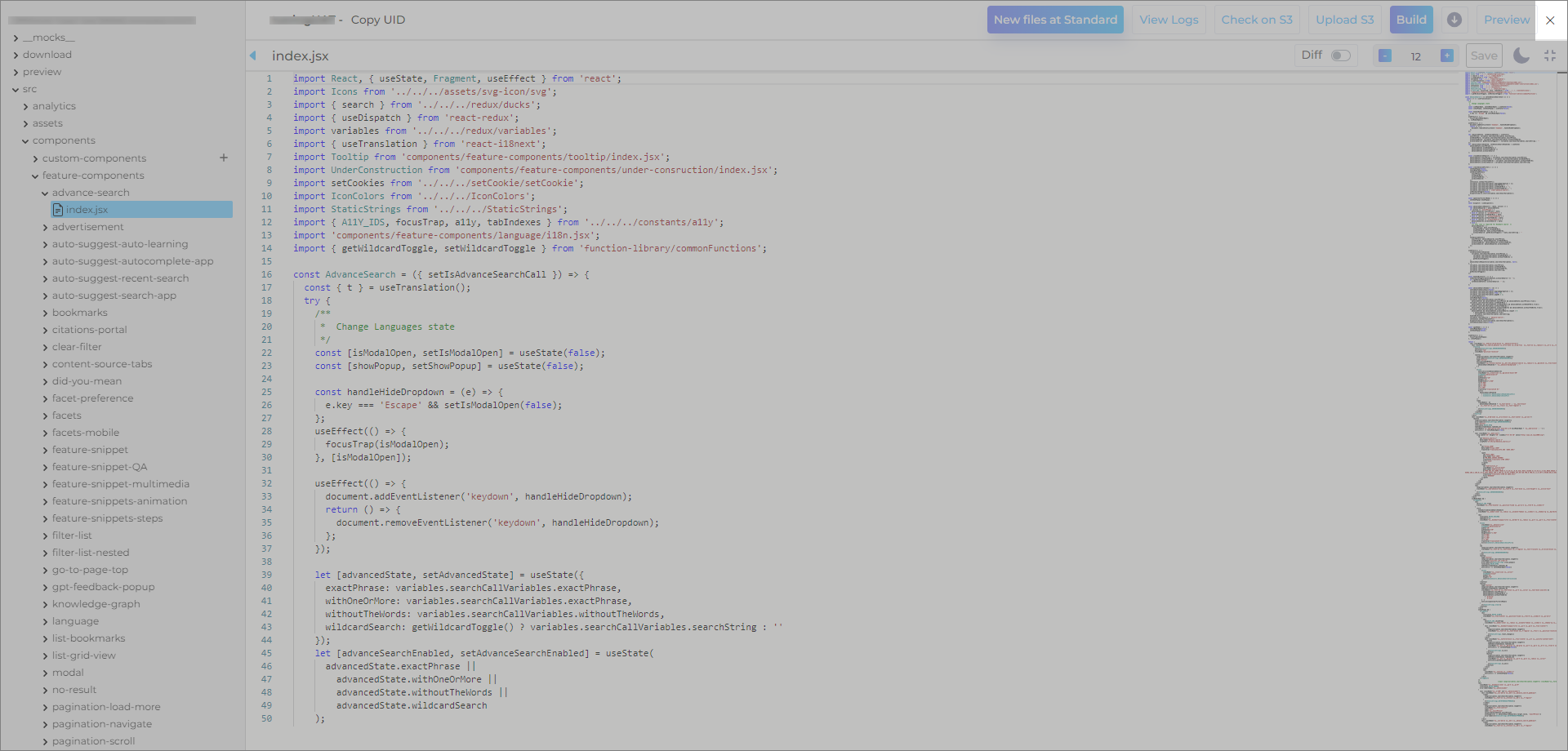Viewport: 1568px width, 751px height.
Task: Collapse the feature-components folder
Action: click(93, 176)
